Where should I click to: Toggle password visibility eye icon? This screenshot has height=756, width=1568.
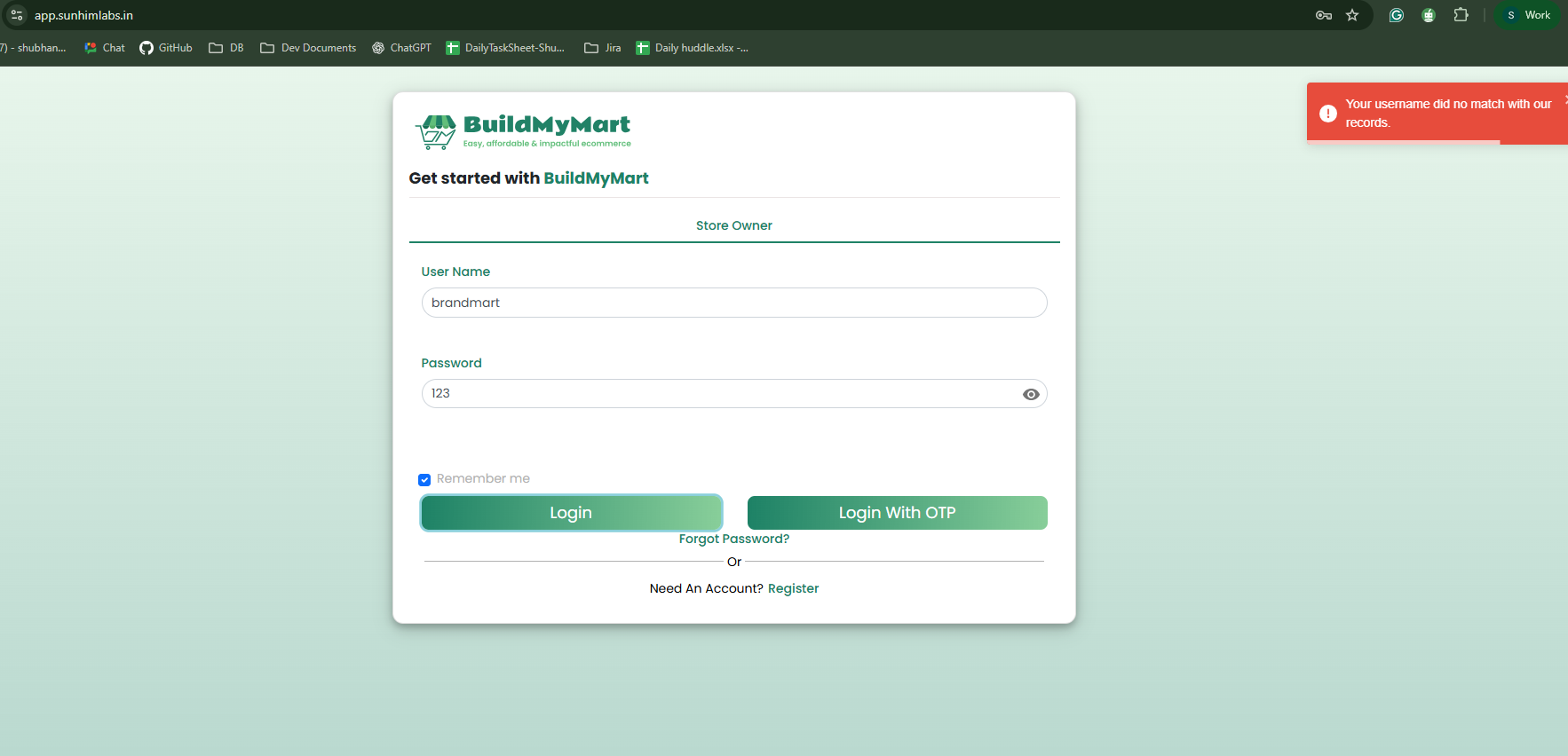1031,394
